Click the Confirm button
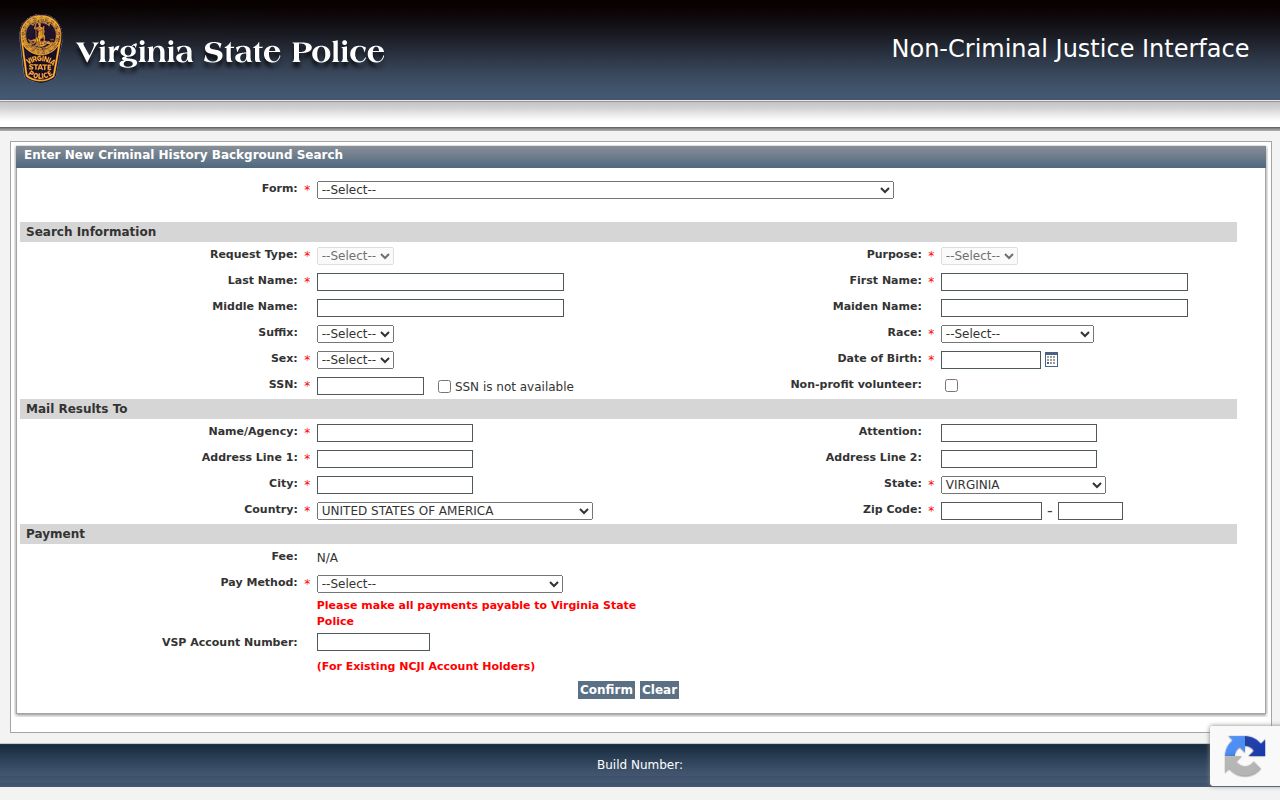The image size is (1280, 800). pyautogui.click(x=606, y=690)
